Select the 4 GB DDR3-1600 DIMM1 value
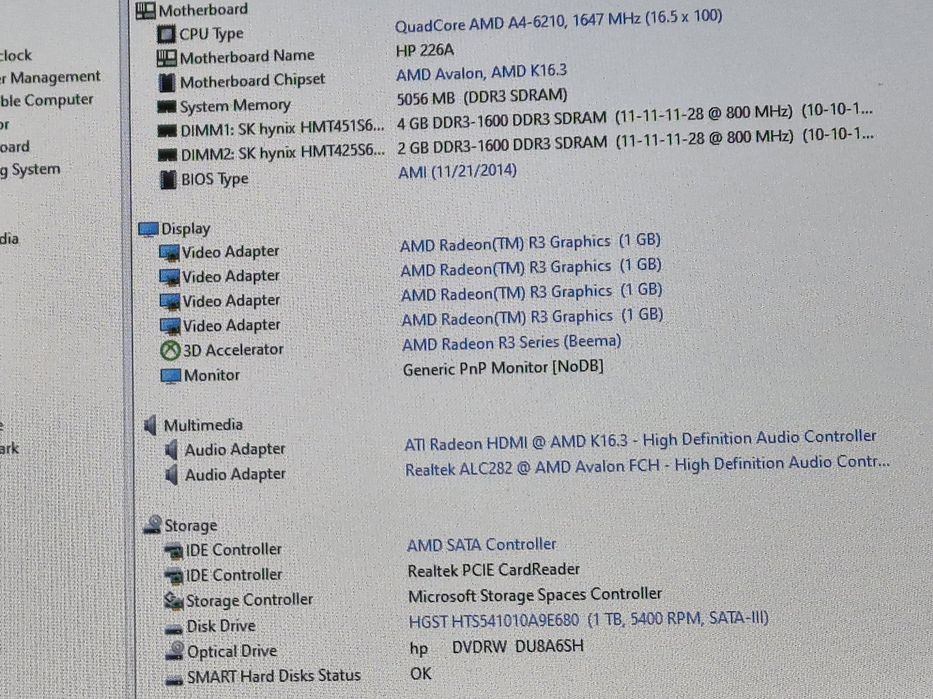Screen dimensions: 933x699 pos(634,115)
